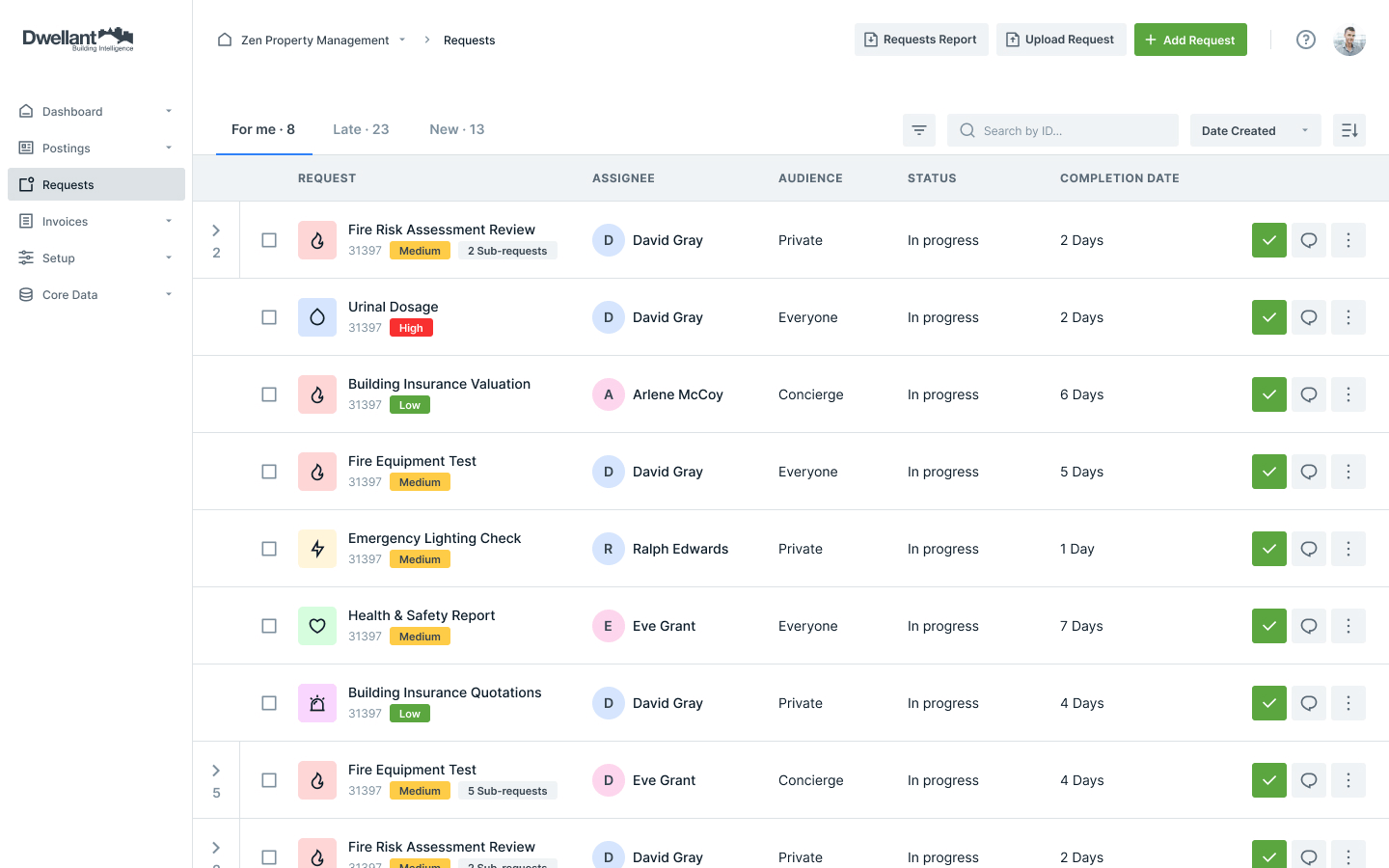
Task: Mark Urinal Dosage complete with green checkmark
Action: click(x=1268, y=316)
